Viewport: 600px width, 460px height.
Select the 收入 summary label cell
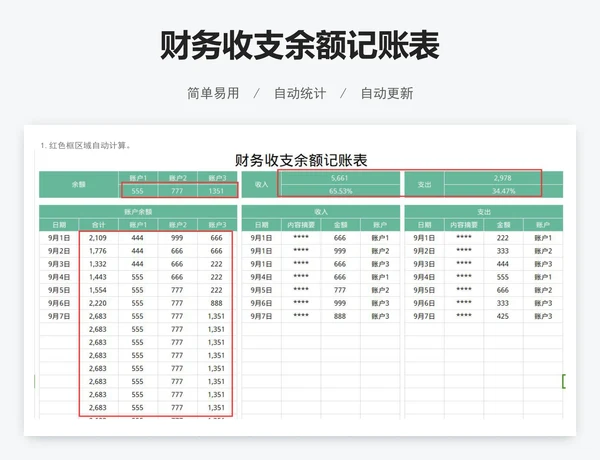coord(261,184)
